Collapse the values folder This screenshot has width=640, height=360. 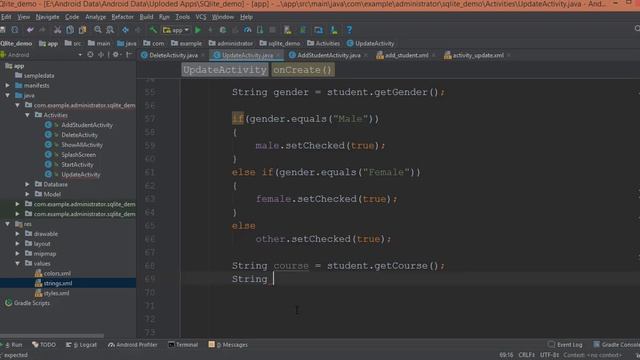click(18, 263)
